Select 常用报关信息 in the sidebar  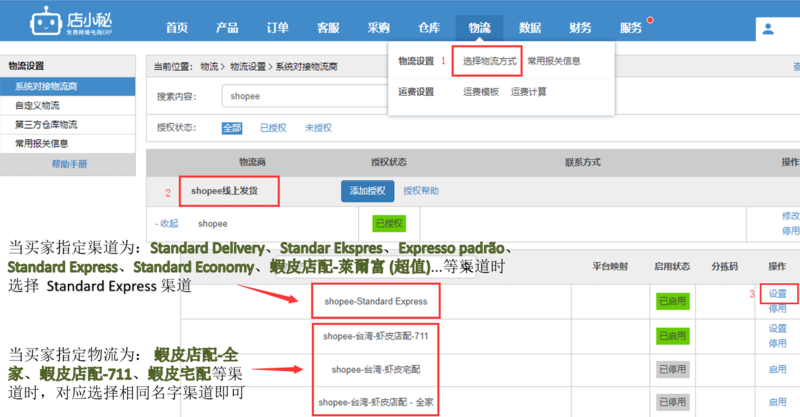[x=68, y=143]
